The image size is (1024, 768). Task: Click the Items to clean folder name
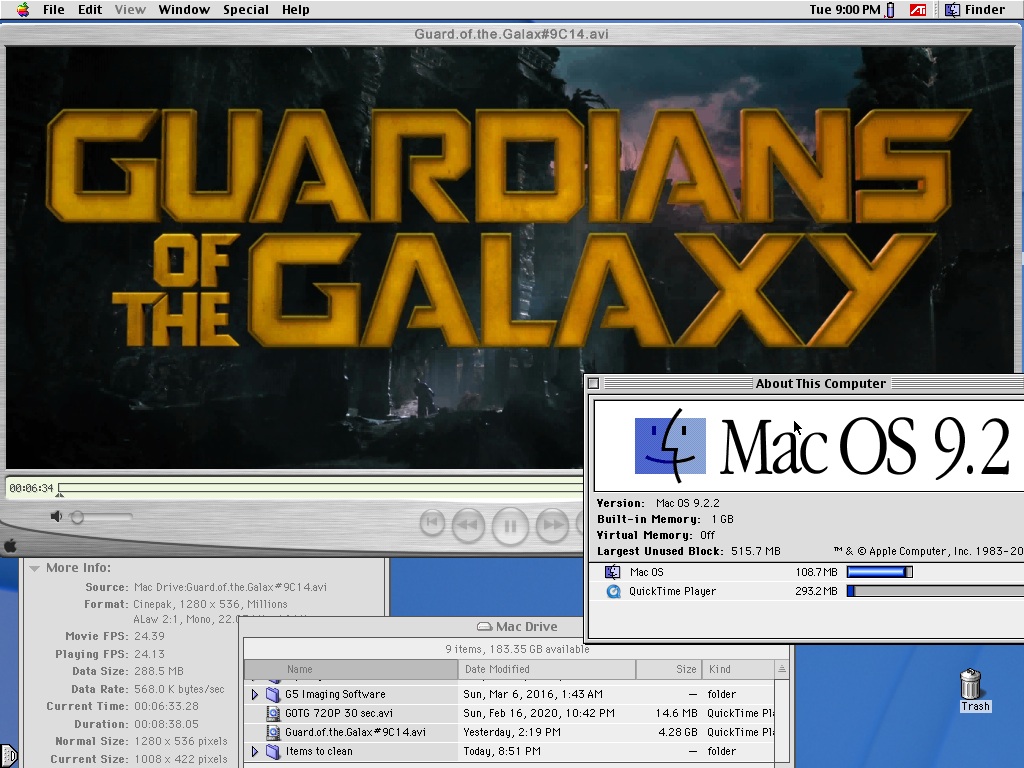pyautogui.click(x=319, y=751)
